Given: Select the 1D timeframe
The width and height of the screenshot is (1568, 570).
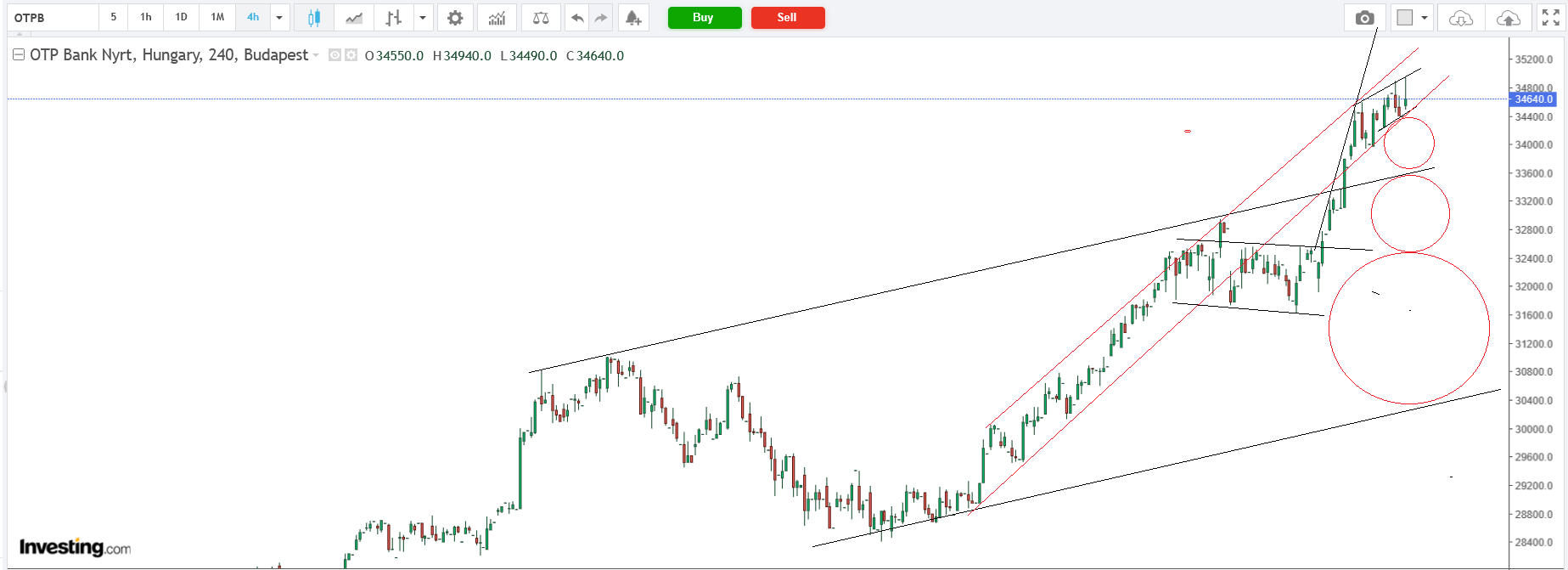Looking at the screenshot, I should 181,18.
